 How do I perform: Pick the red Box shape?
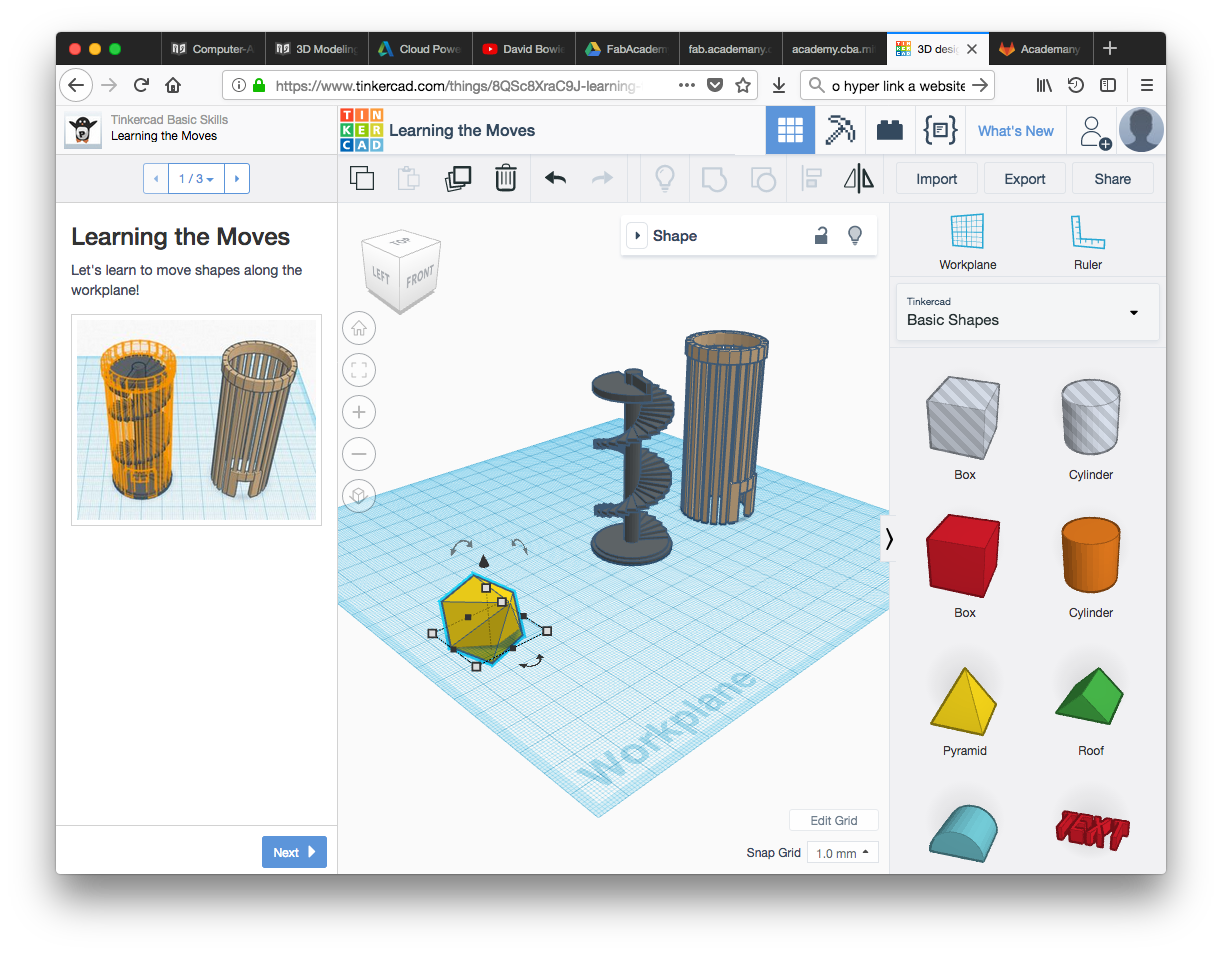[964, 556]
